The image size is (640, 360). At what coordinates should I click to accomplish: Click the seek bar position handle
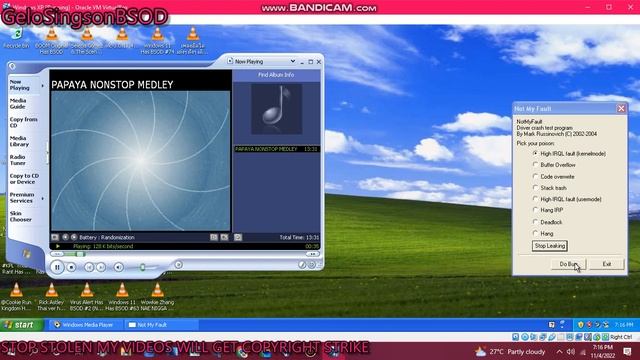80,254
